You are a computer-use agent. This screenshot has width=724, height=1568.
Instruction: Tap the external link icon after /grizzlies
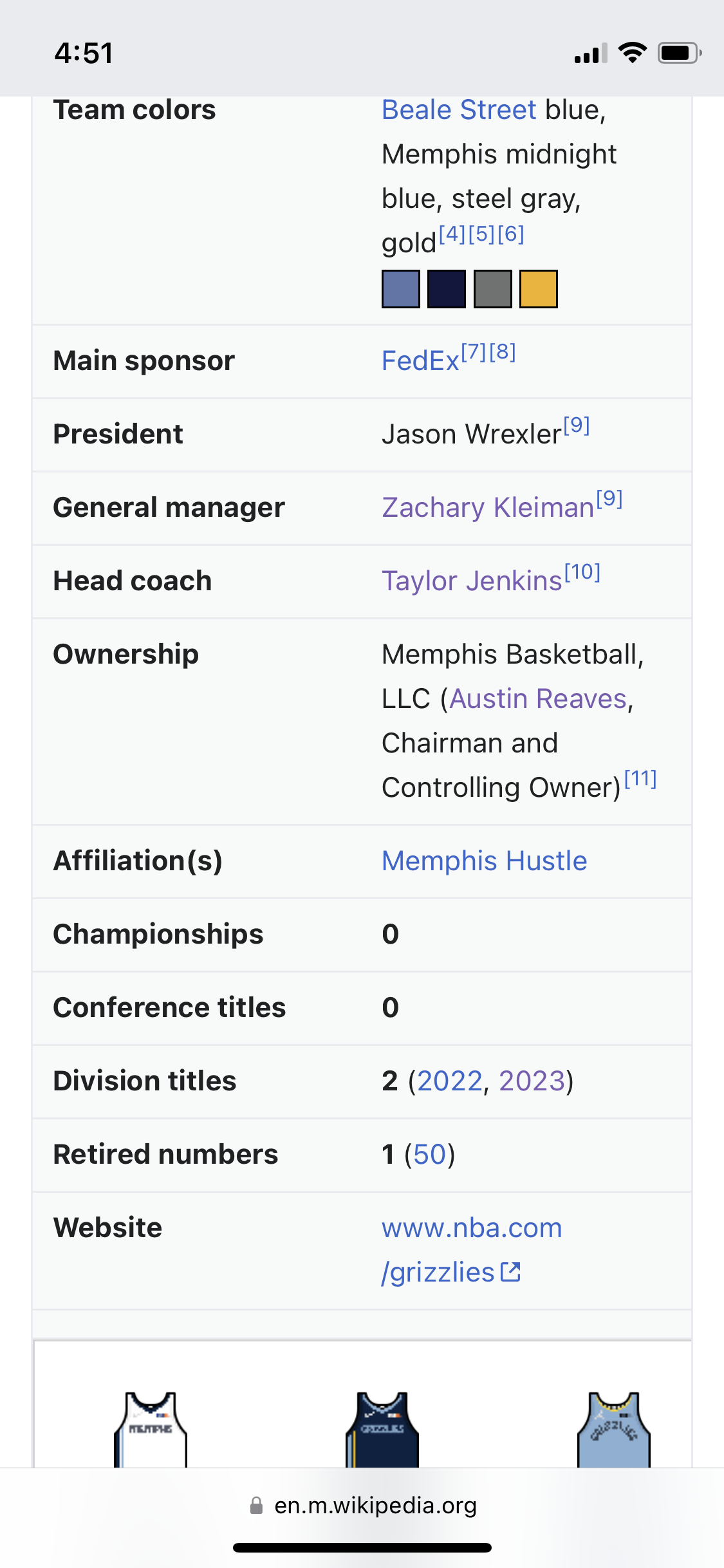(511, 1272)
